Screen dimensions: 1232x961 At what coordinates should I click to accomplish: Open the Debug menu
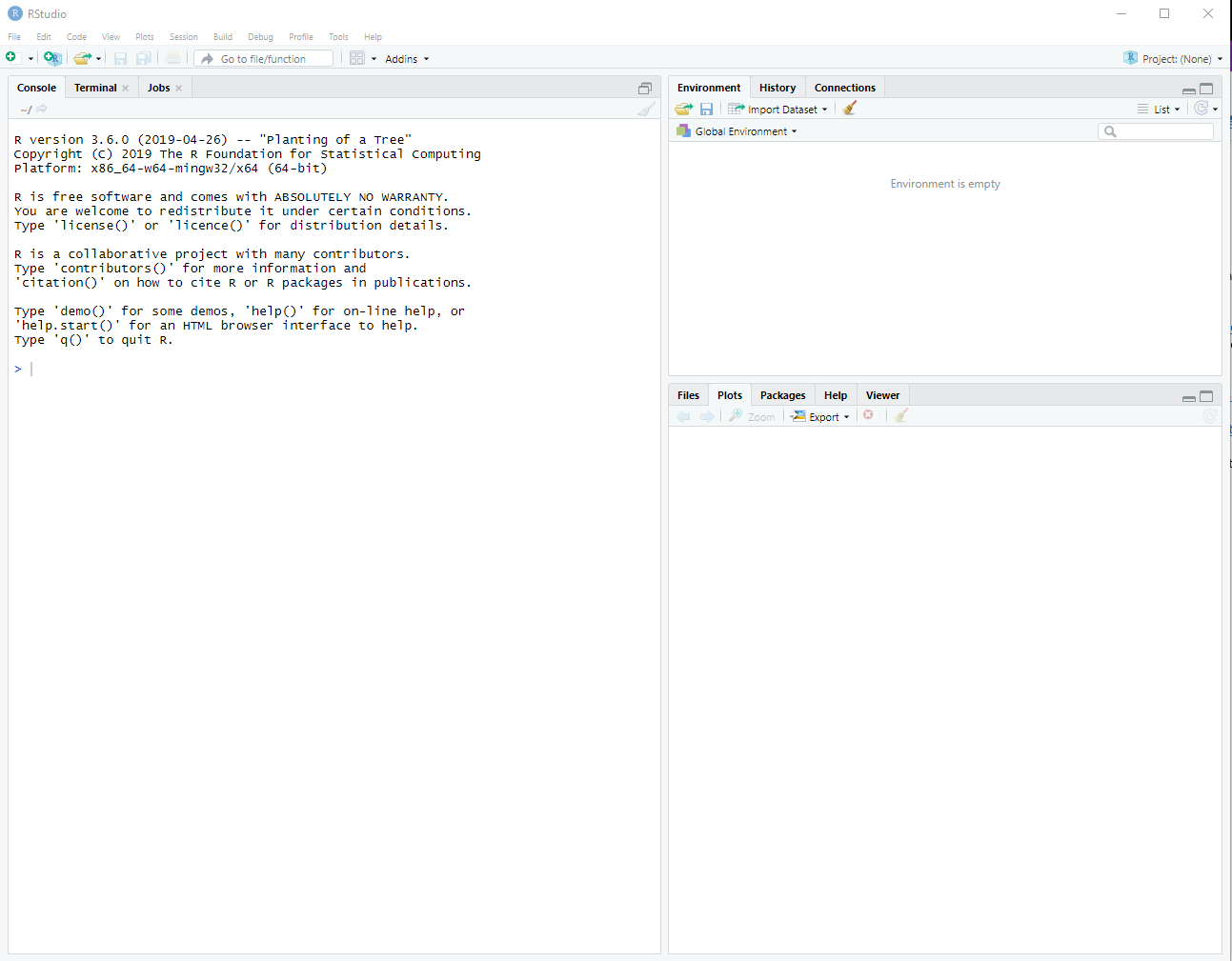pyautogui.click(x=260, y=37)
